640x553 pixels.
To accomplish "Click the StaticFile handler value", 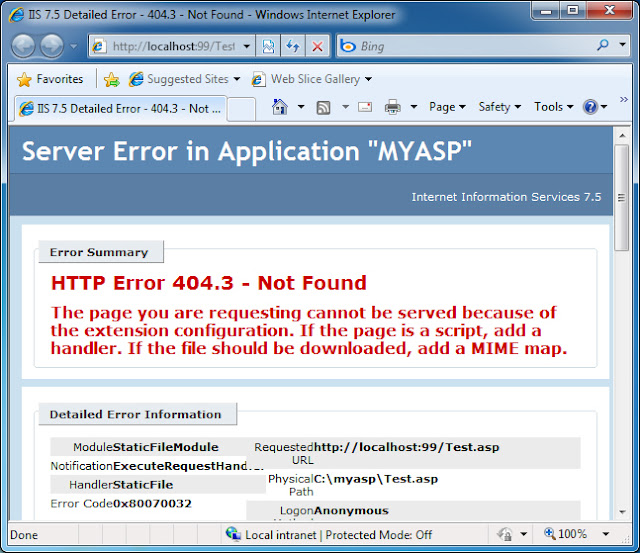I will coord(143,484).
